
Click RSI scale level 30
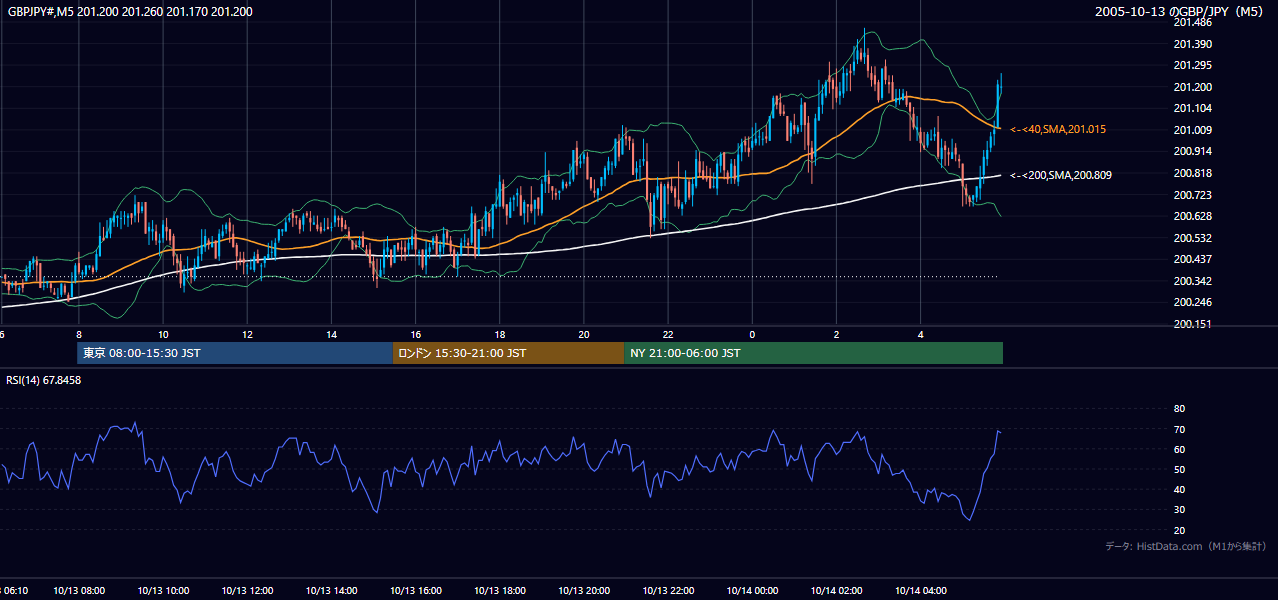point(1179,509)
